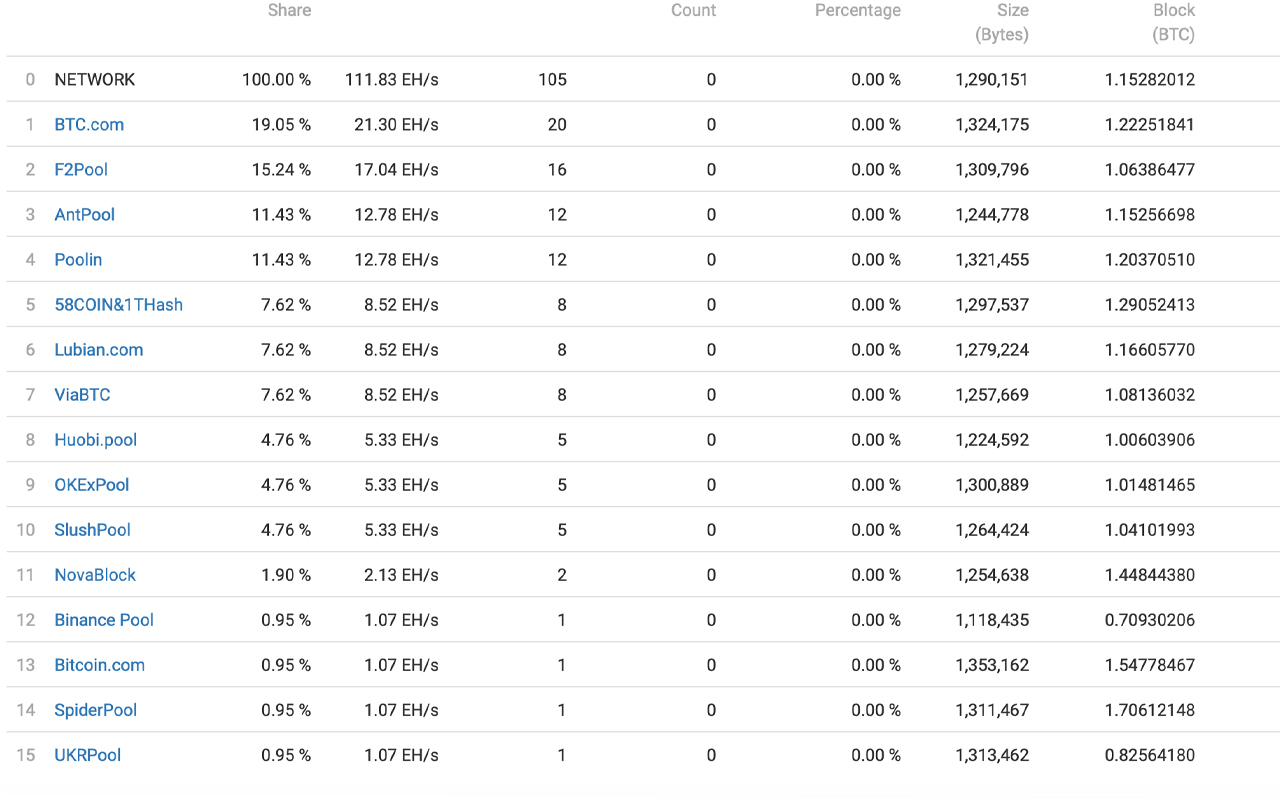Open the Bitcoin.com pool link
Screen dimensions: 1280x800
[99, 664]
